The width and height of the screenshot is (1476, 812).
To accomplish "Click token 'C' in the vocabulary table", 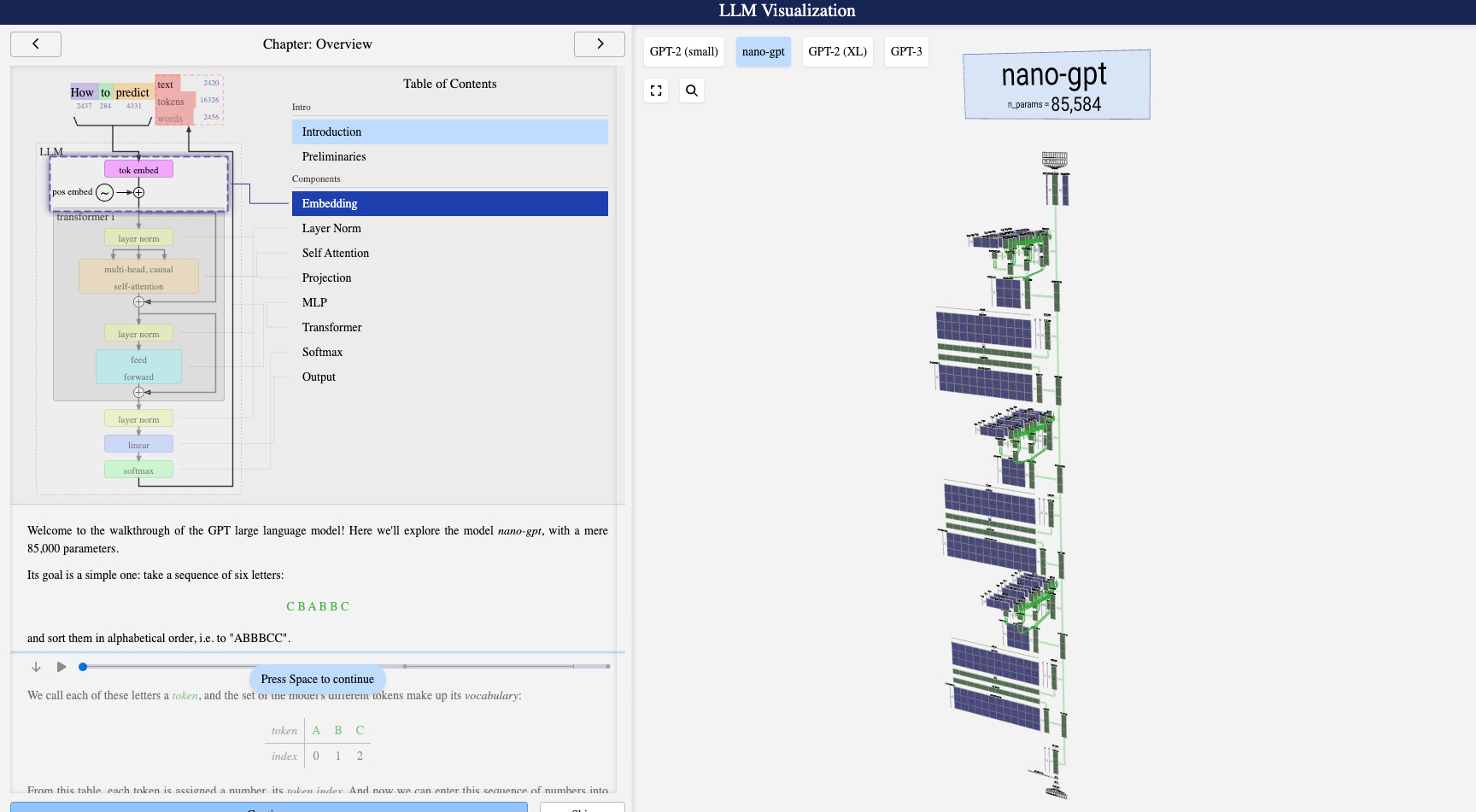I will click(x=360, y=730).
